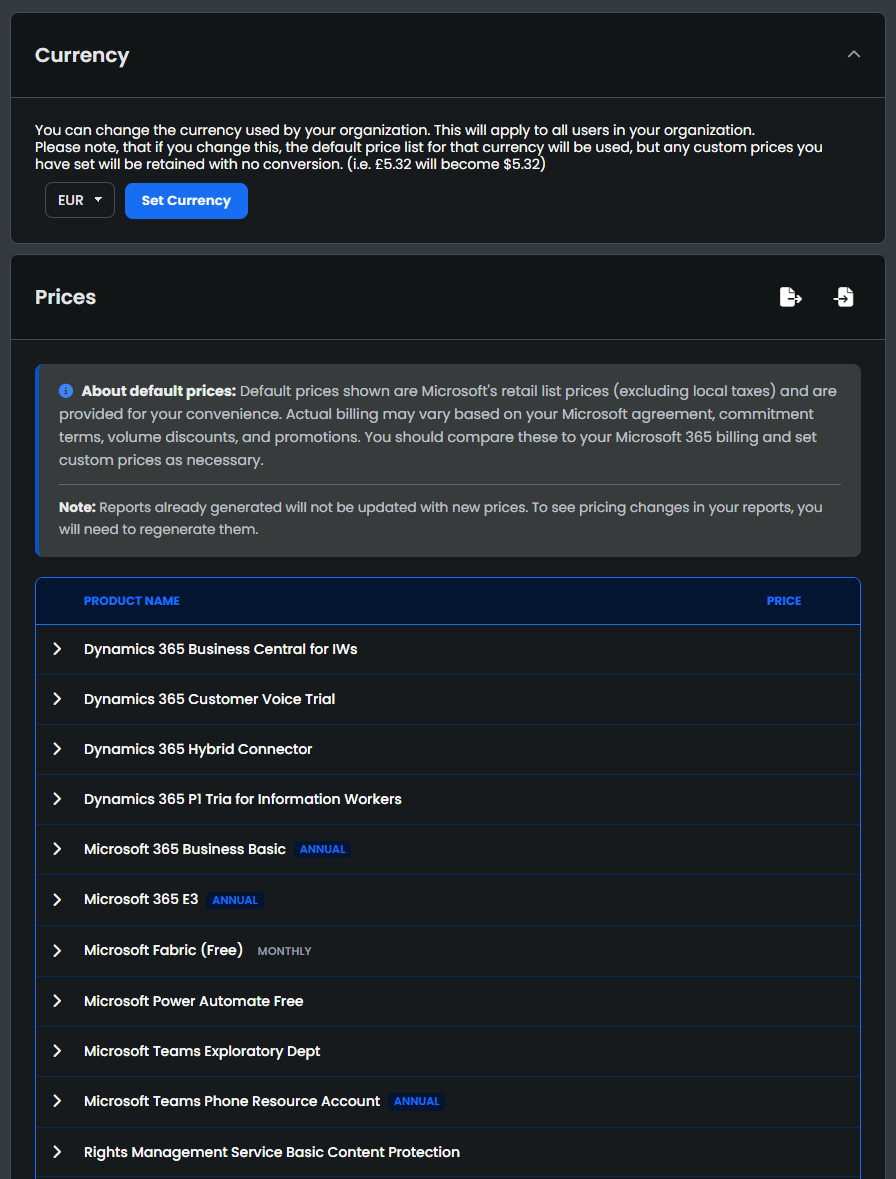Image resolution: width=896 pixels, height=1179 pixels.
Task: Click the ANNUAL badge on Microsoft 365 E3
Action: click(x=235, y=900)
